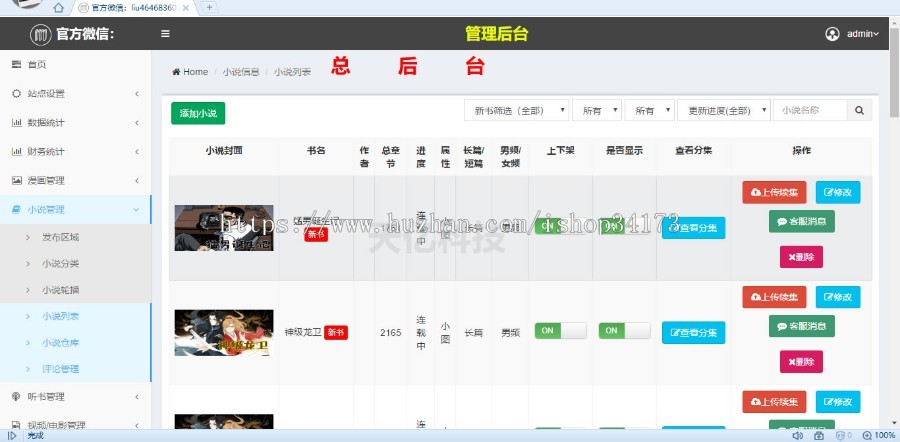Click the 数据统计 chart icon
The image size is (900, 442).
16,122
